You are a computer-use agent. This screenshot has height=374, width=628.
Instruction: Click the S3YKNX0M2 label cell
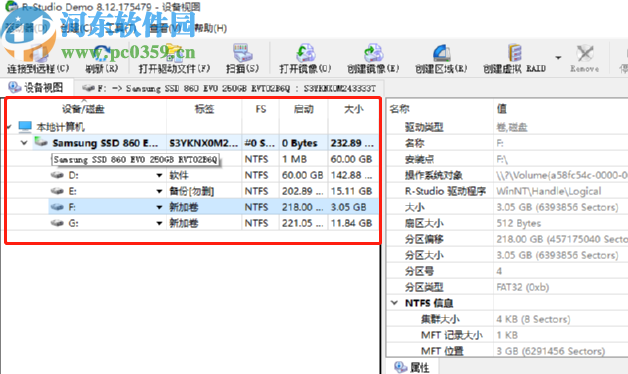203,143
